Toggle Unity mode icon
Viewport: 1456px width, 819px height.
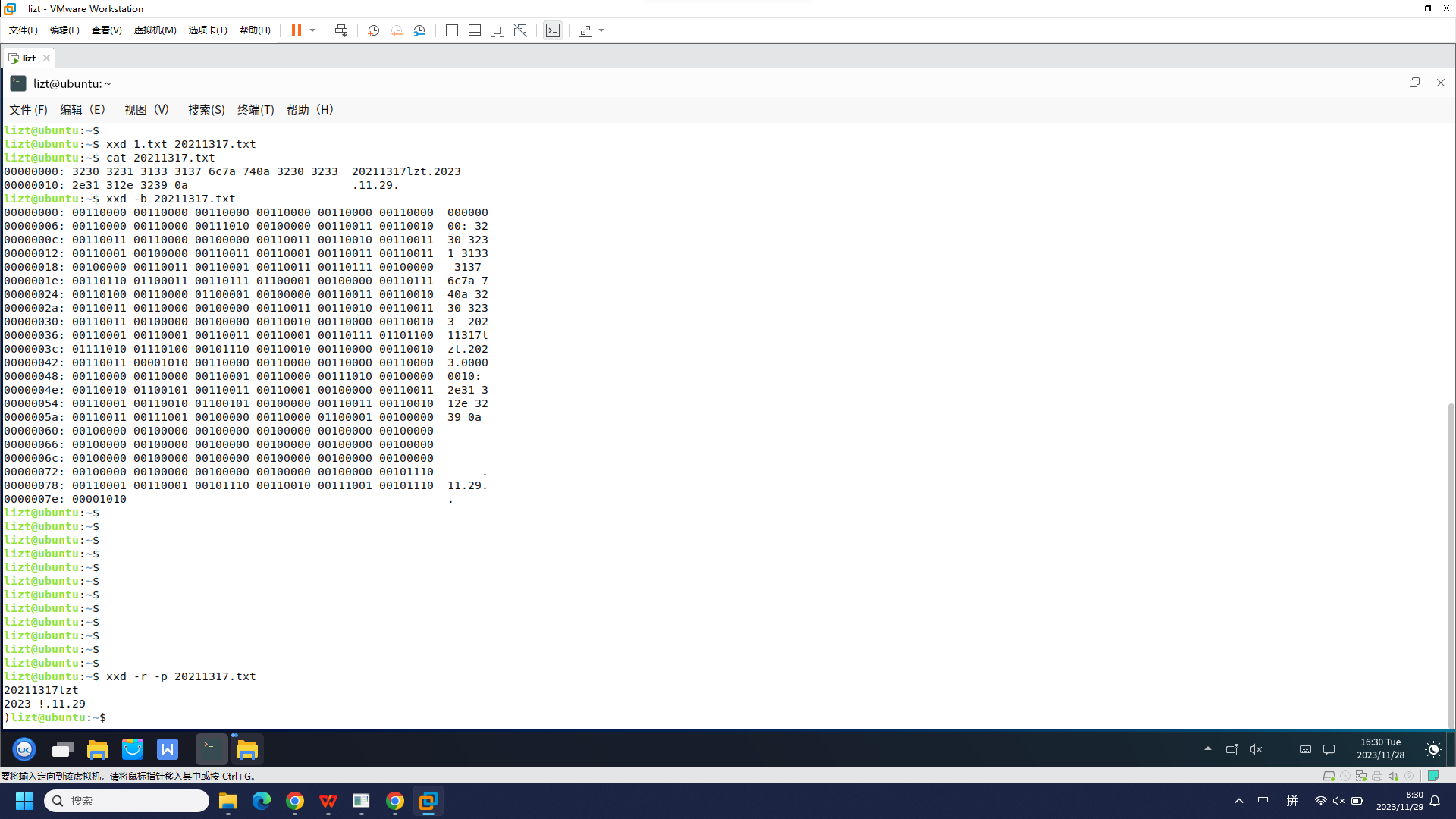coord(520,30)
